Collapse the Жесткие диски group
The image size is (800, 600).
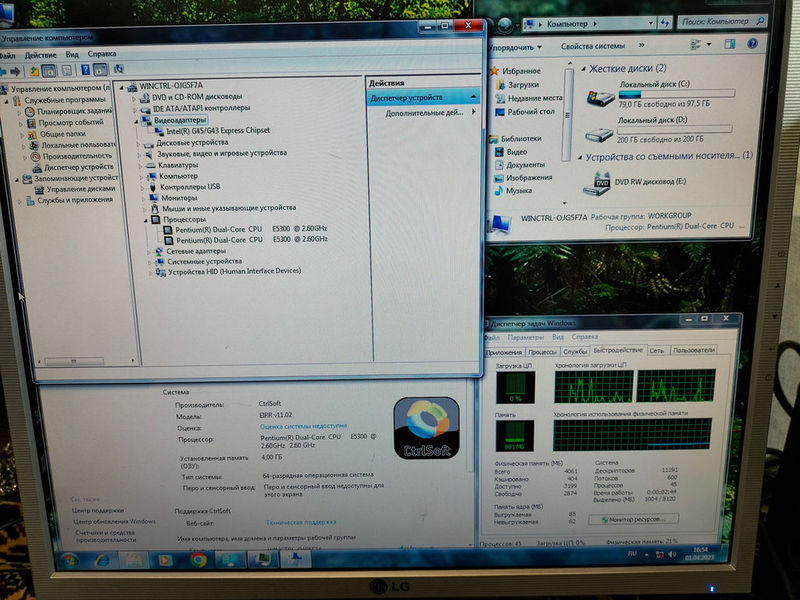click(584, 69)
